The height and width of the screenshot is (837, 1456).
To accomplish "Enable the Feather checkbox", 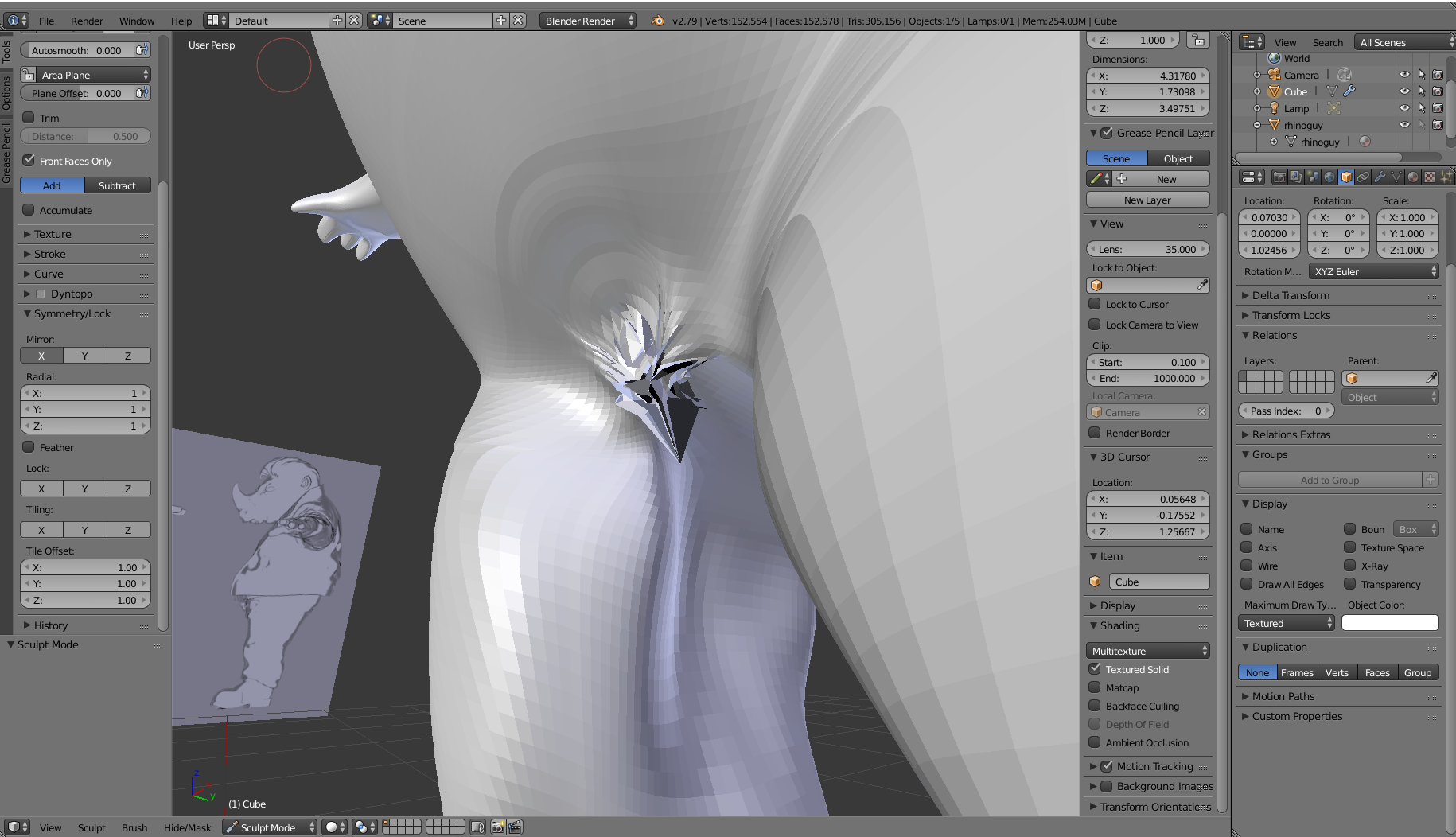I will coord(29,447).
